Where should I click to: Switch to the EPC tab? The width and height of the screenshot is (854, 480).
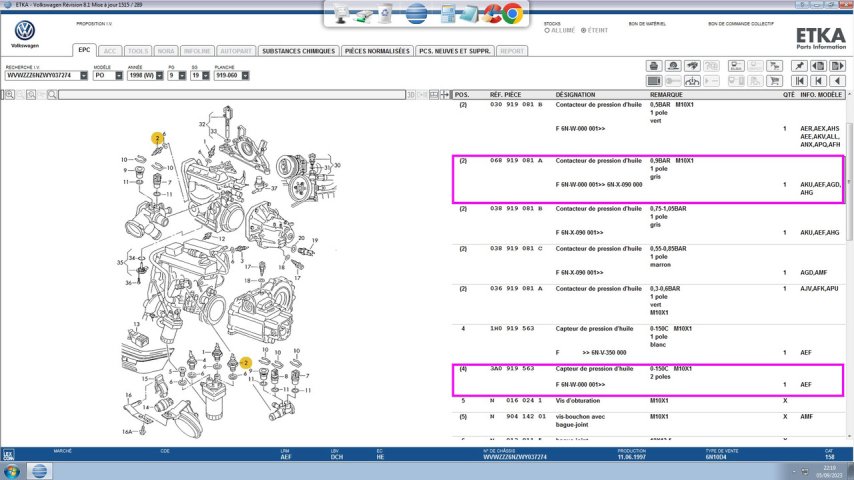[x=84, y=50]
